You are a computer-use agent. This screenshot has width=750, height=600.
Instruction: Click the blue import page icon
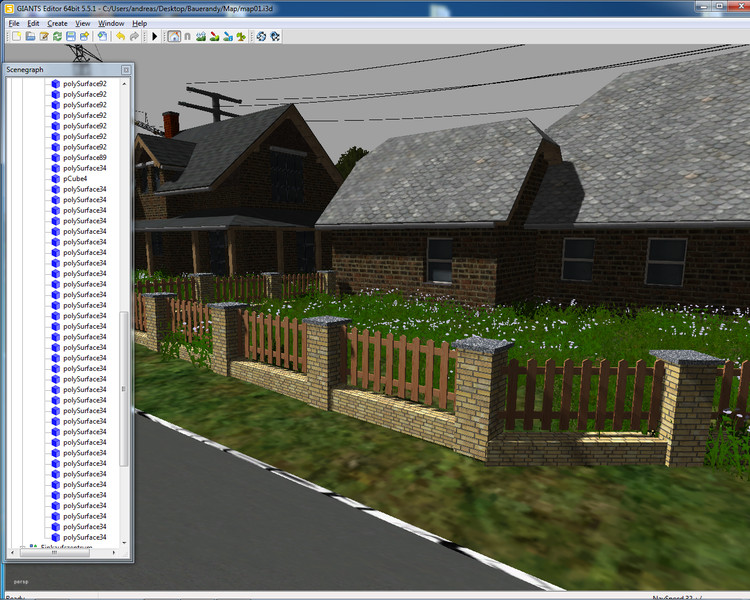coord(102,36)
